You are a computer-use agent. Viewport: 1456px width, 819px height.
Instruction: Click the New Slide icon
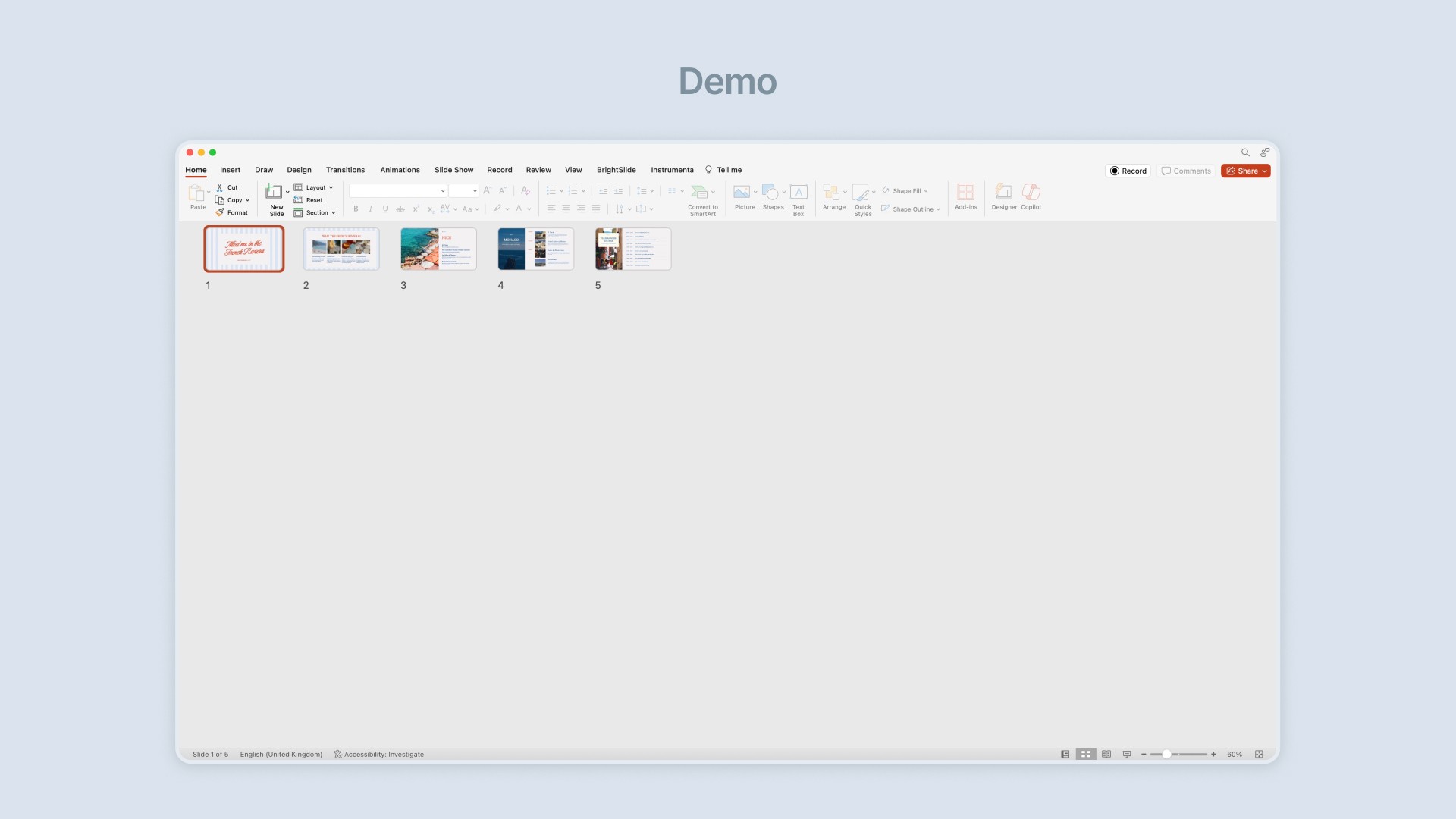(x=274, y=193)
